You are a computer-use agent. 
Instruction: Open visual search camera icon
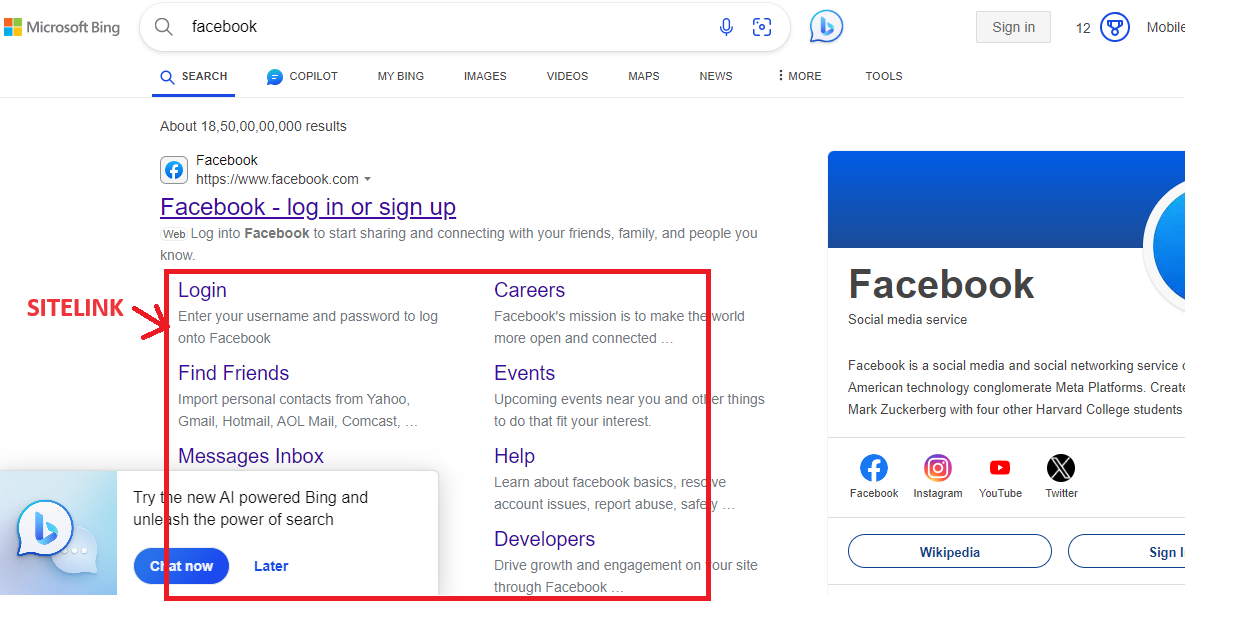(762, 27)
